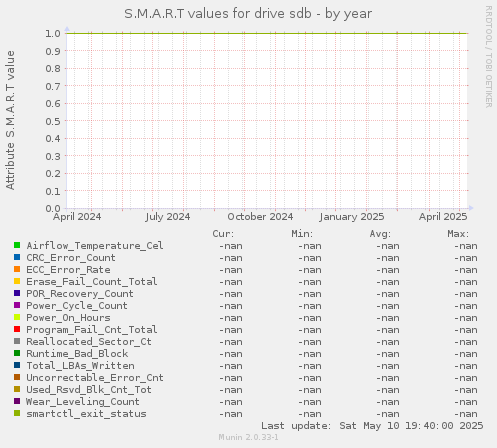Click the Cur: column header
The height and width of the screenshot is (448, 497).
pos(223,234)
